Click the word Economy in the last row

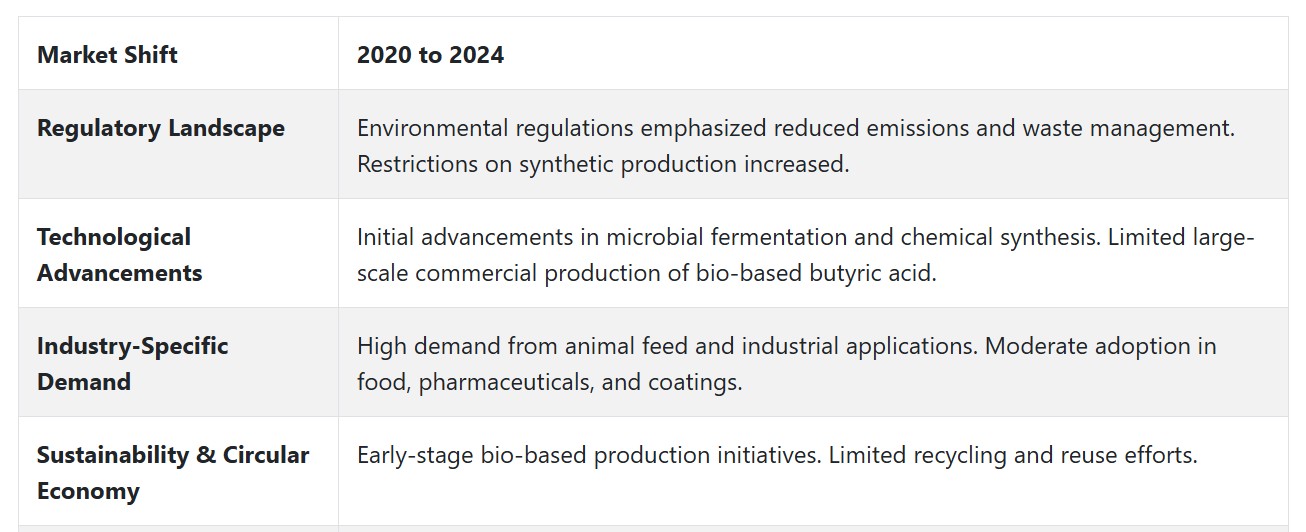pyautogui.click(x=88, y=491)
